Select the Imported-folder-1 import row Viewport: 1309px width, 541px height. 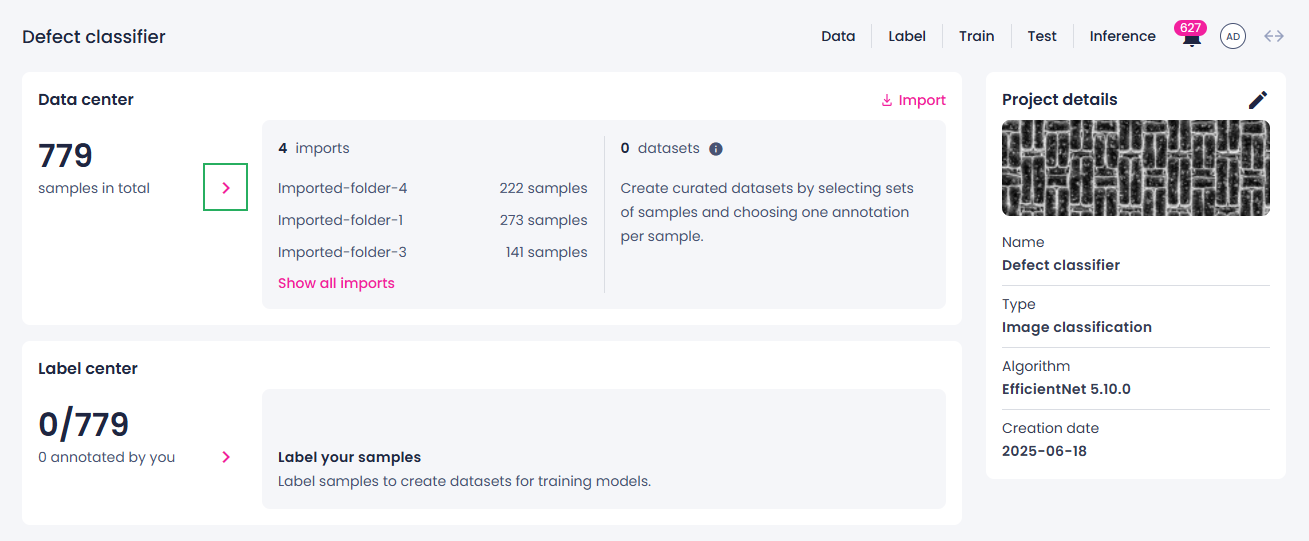click(433, 220)
